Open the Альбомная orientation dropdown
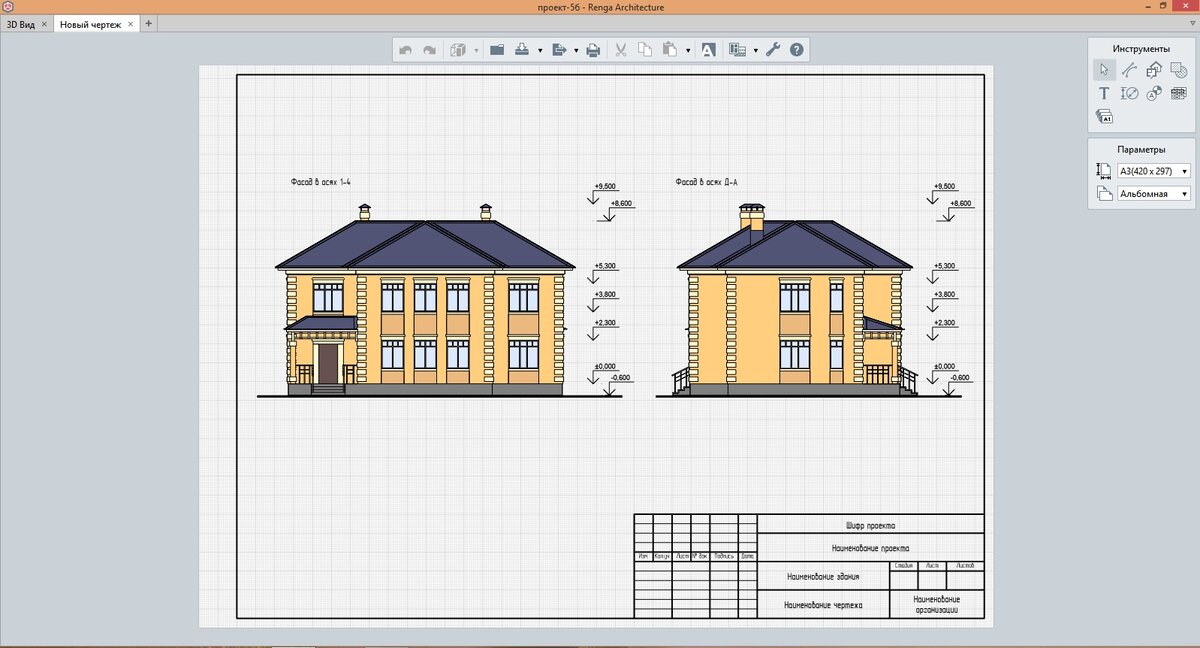Image resolution: width=1200 pixels, height=648 pixels. (x=1153, y=194)
